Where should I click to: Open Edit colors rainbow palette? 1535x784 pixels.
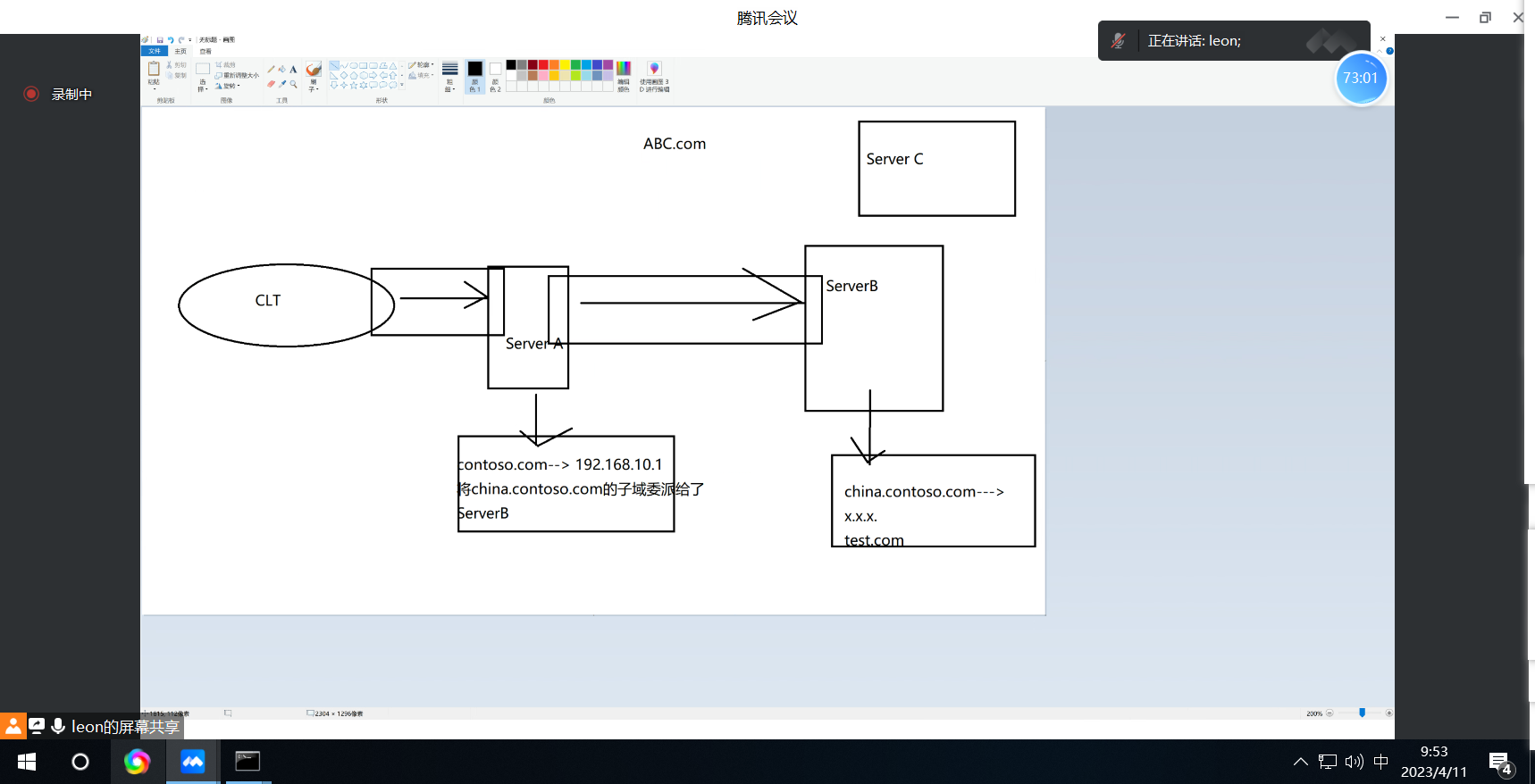point(624,76)
